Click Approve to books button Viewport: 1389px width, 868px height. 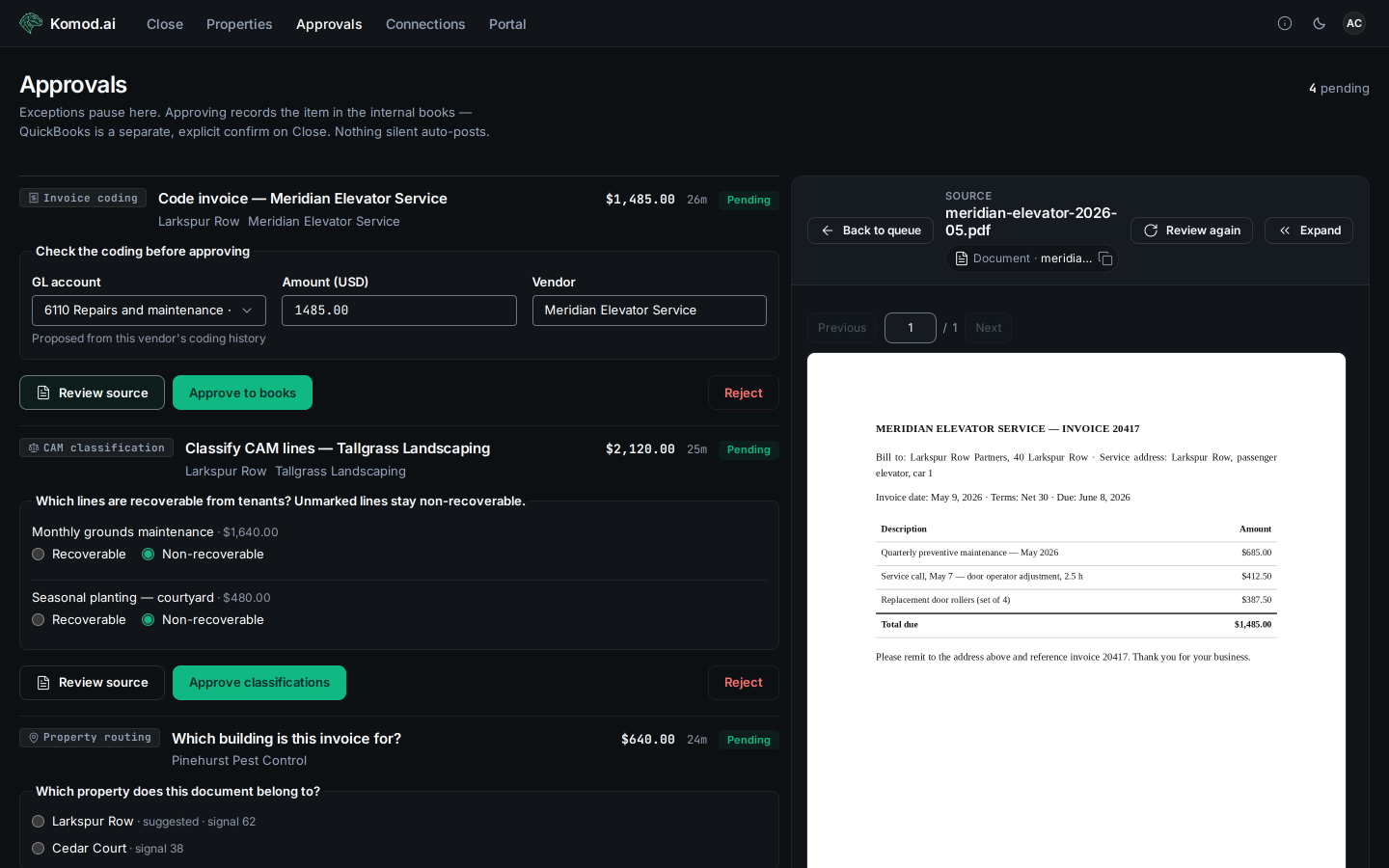coord(242,393)
